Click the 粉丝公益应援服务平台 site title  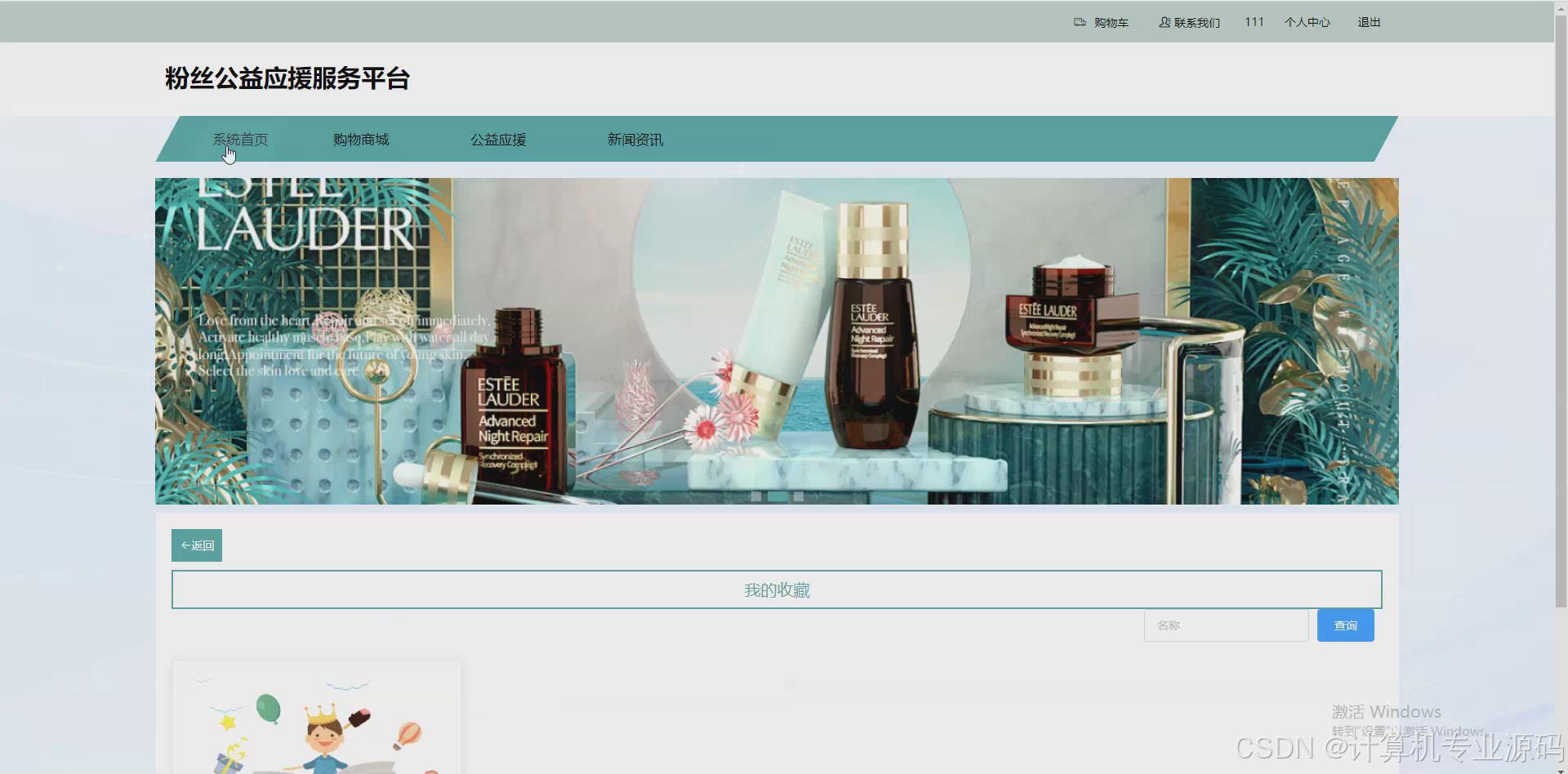[x=287, y=78]
